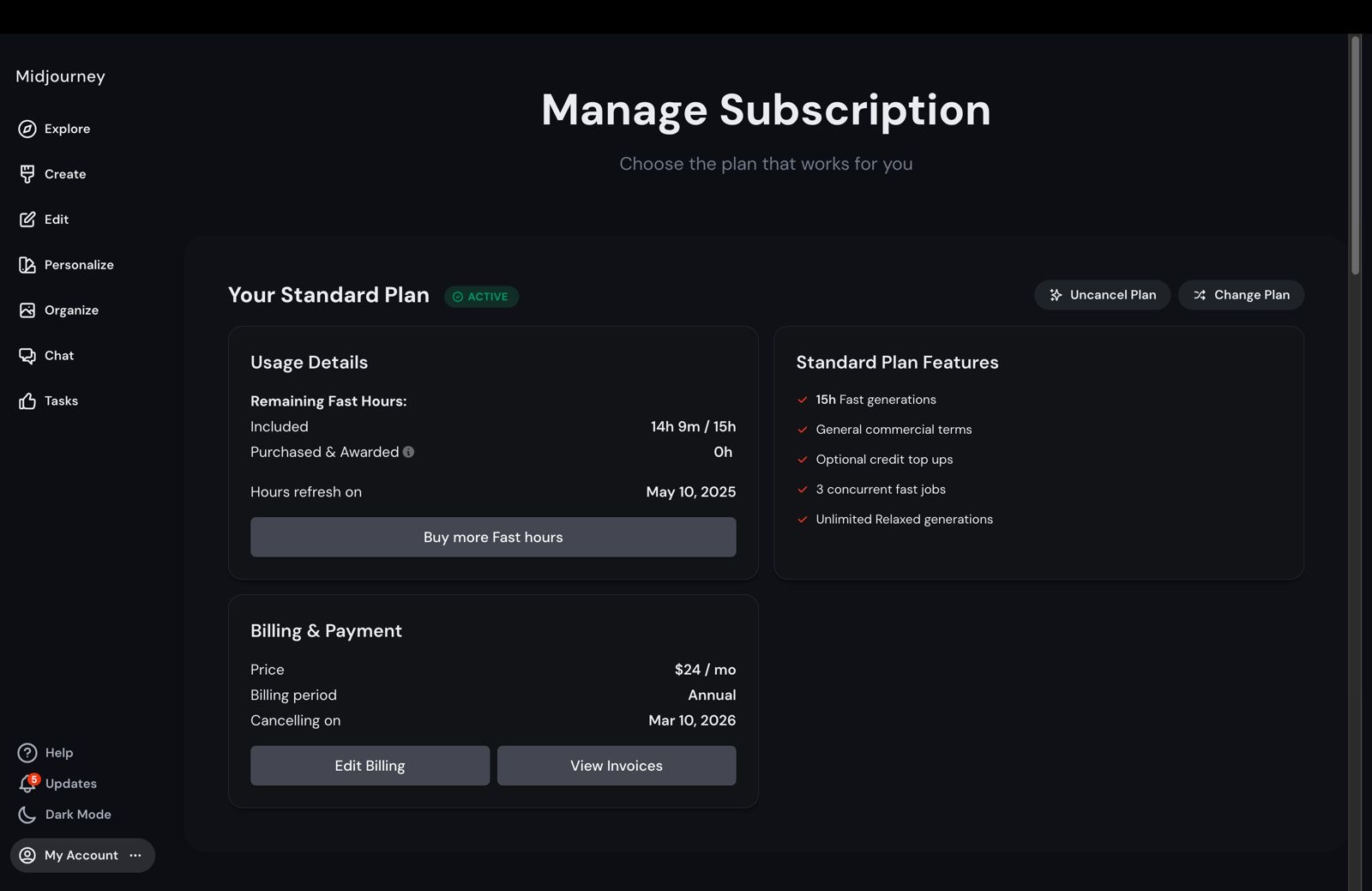Screen dimensions: 1372x891
Task: Click the Updates bell icon
Action: pyautogui.click(x=27, y=784)
